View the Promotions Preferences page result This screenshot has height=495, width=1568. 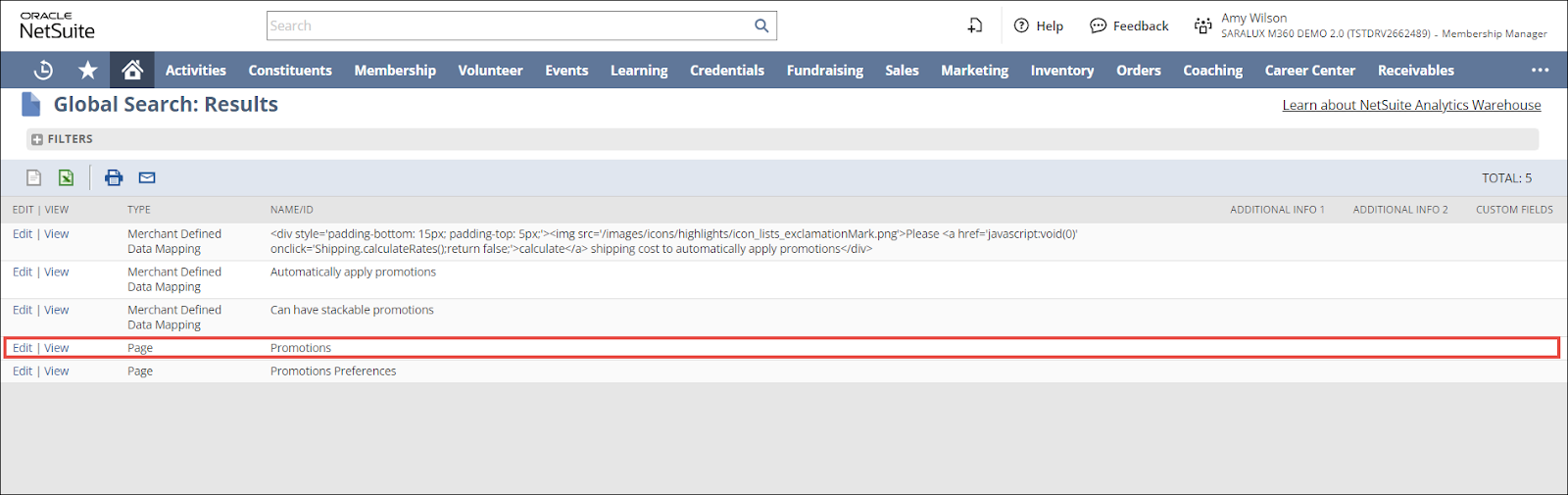(57, 371)
